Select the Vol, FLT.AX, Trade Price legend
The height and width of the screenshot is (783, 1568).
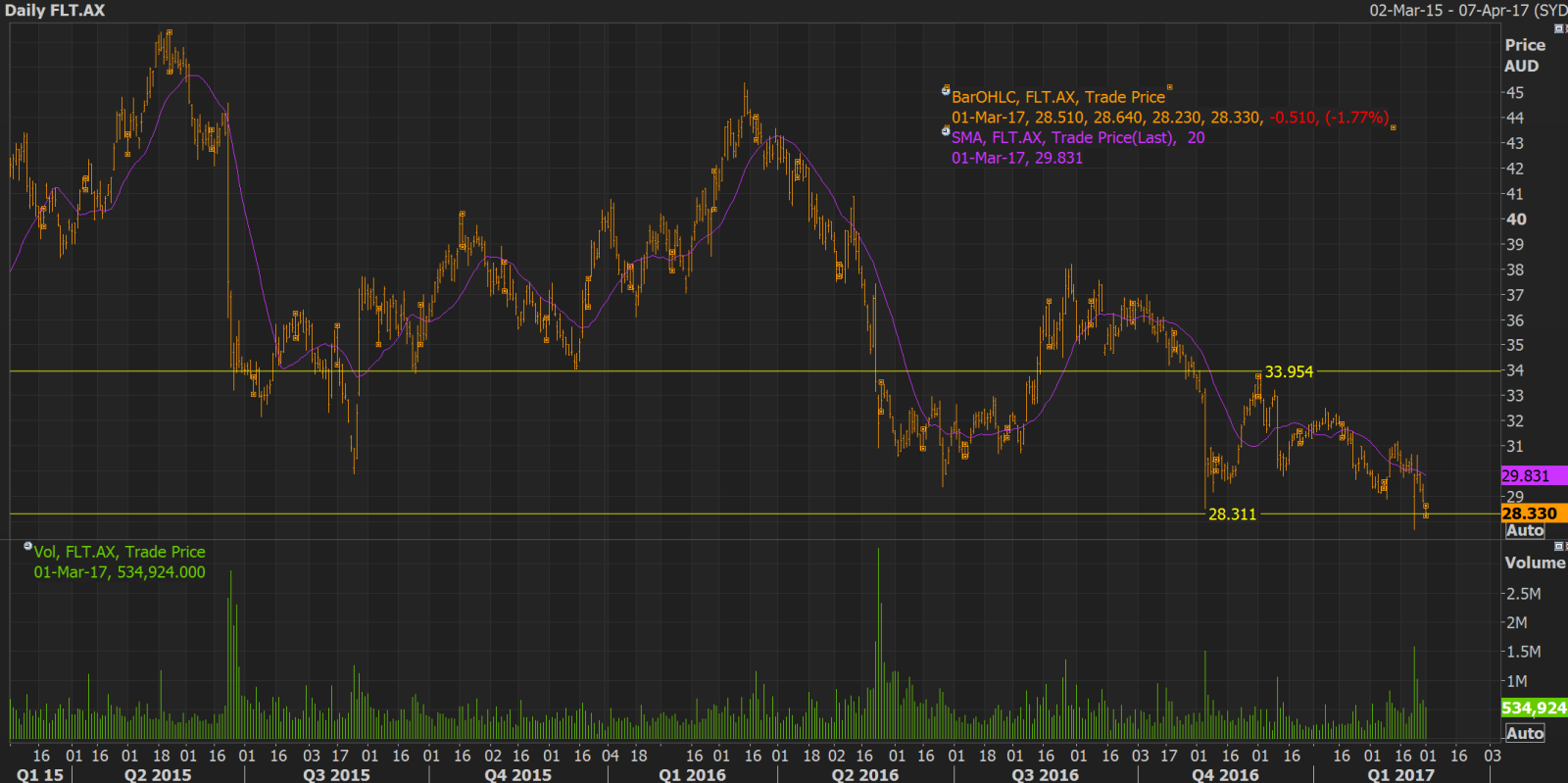pos(120,552)
